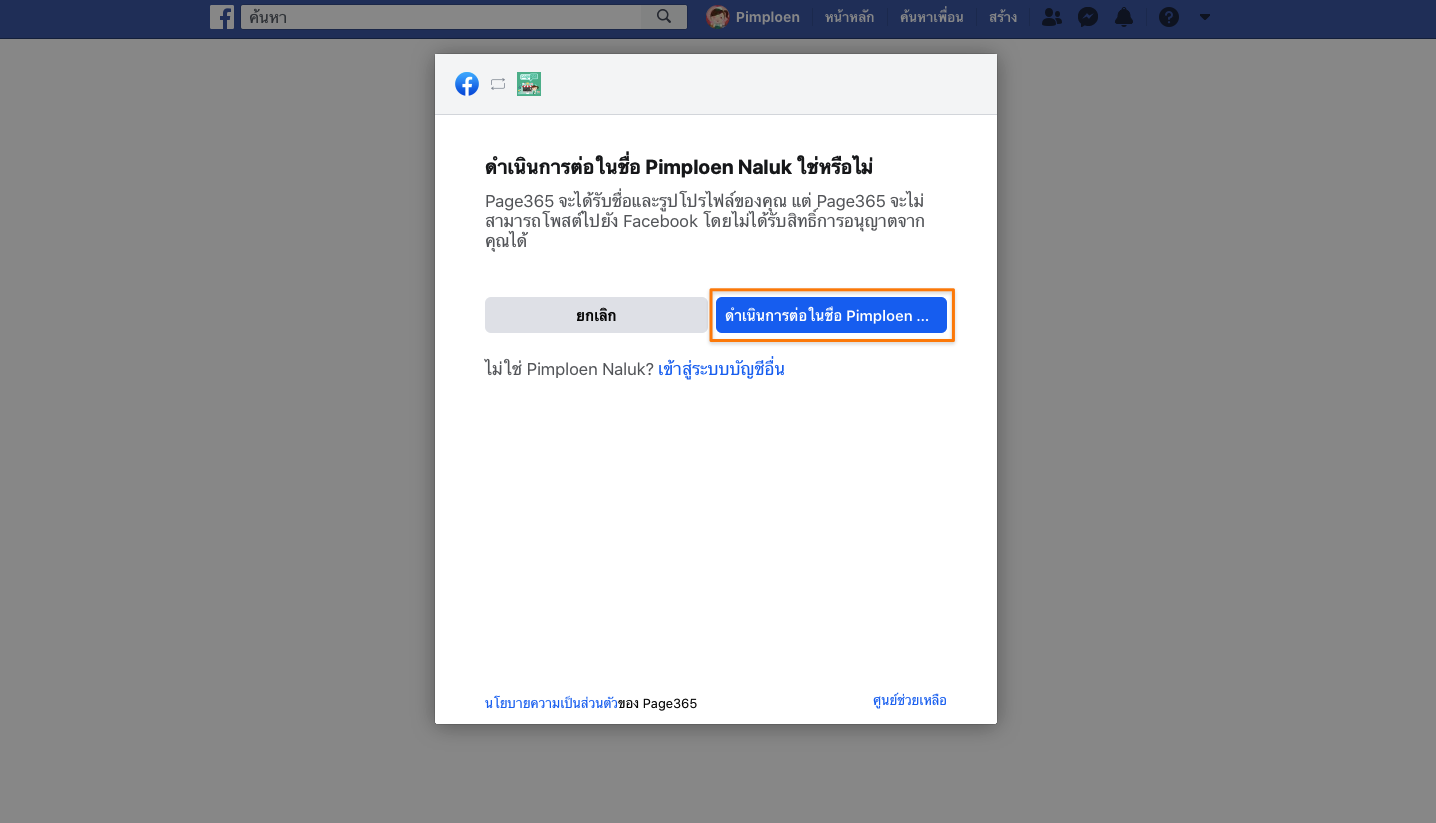Open the สร้าง create menu
1436x823 pixels.
1003,17
